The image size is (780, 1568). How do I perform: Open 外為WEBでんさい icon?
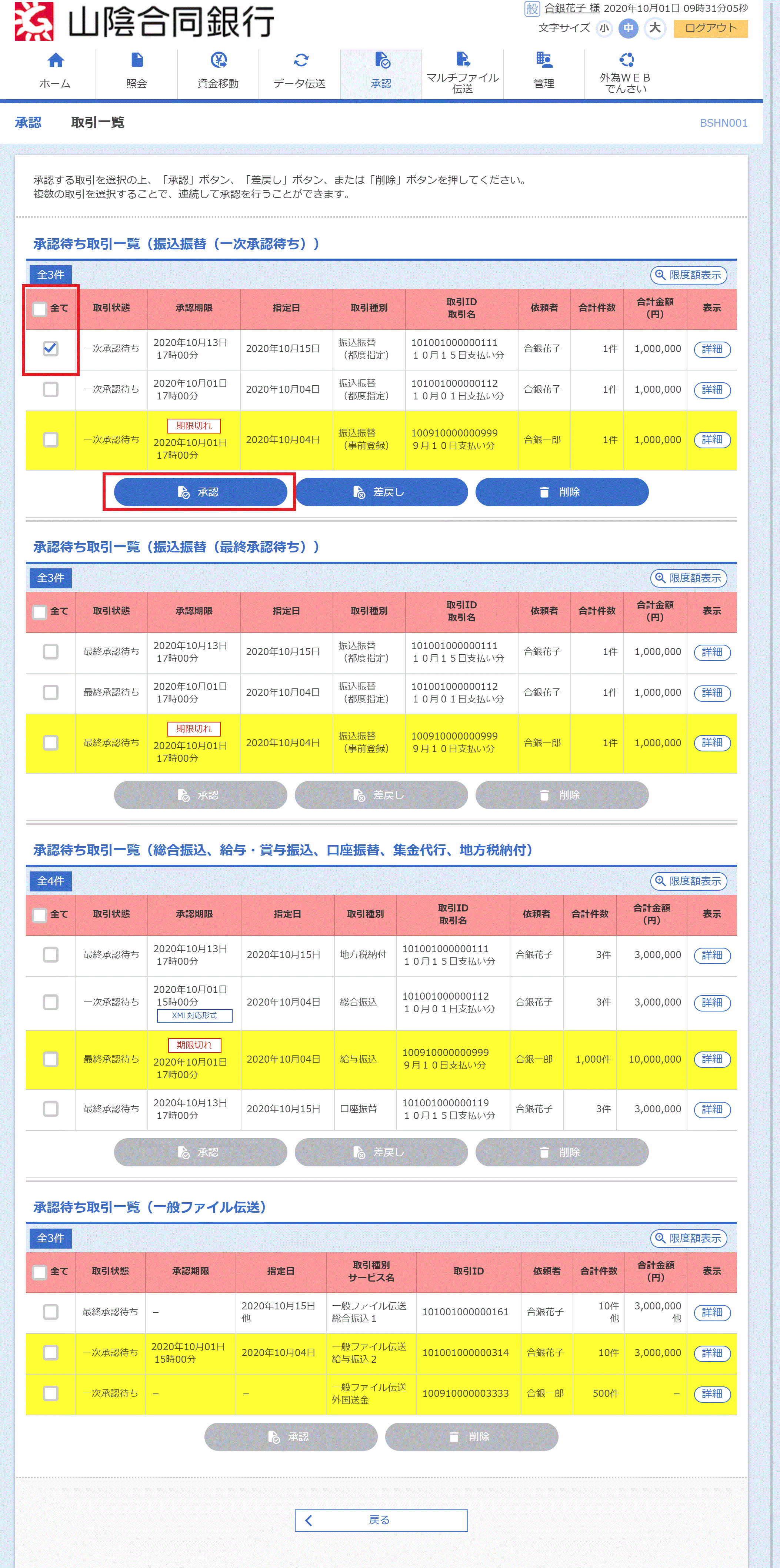(x=626, y=59)
